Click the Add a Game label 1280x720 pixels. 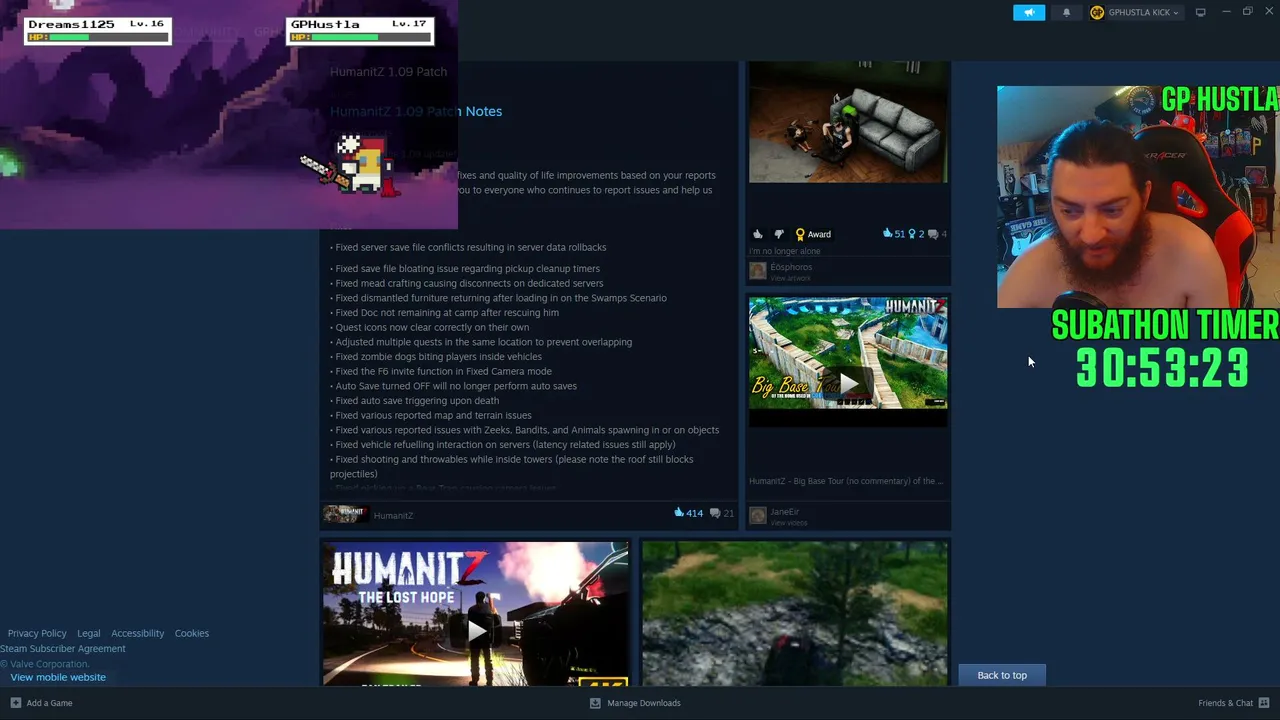point(49,703)
